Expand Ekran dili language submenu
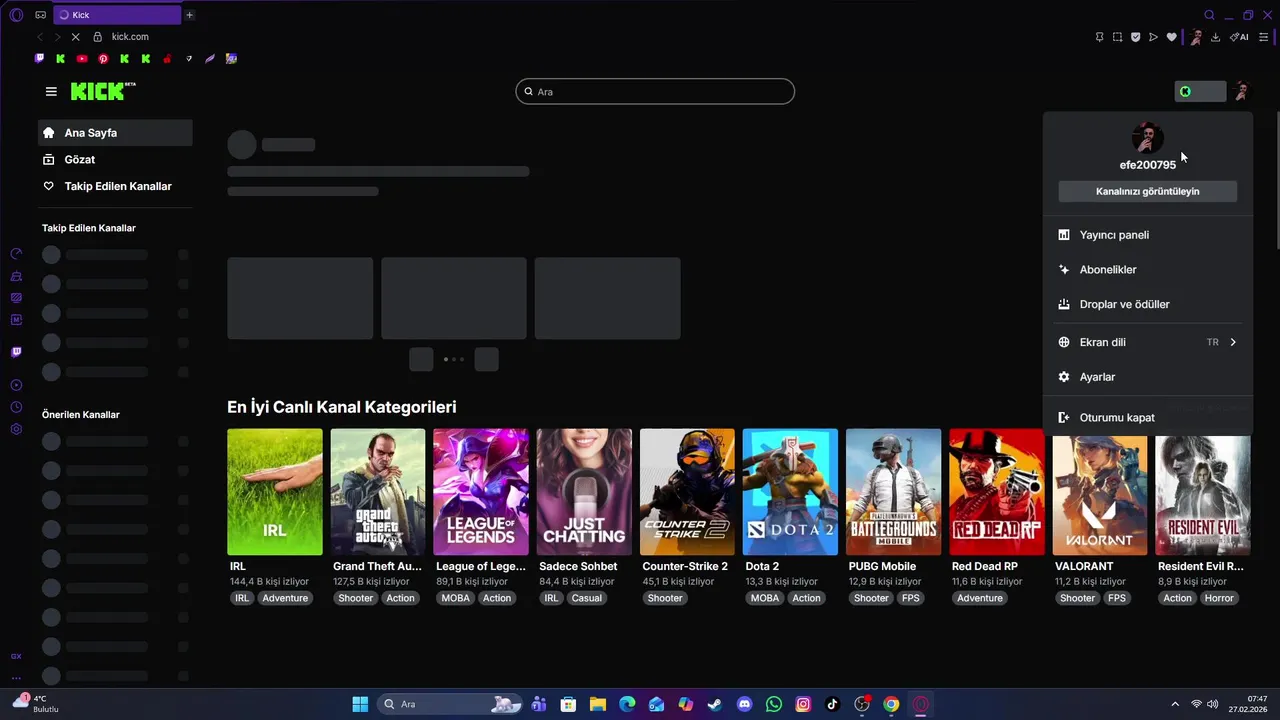 1147,342
